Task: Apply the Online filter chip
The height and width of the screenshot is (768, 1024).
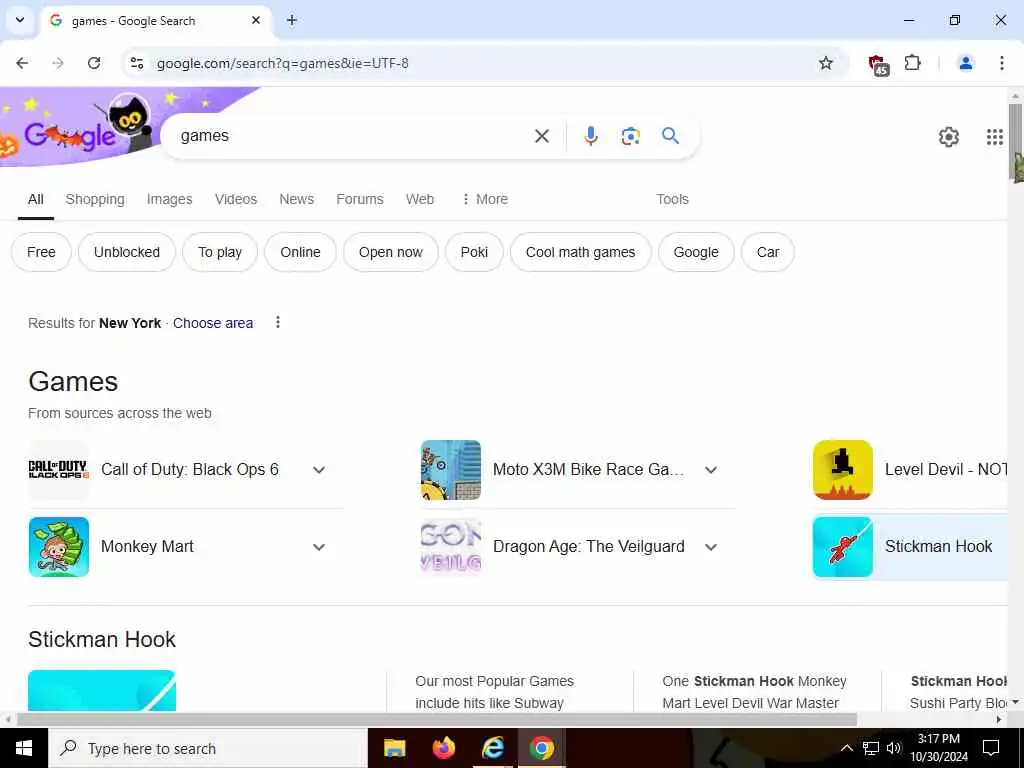Action: coord(300,252)
